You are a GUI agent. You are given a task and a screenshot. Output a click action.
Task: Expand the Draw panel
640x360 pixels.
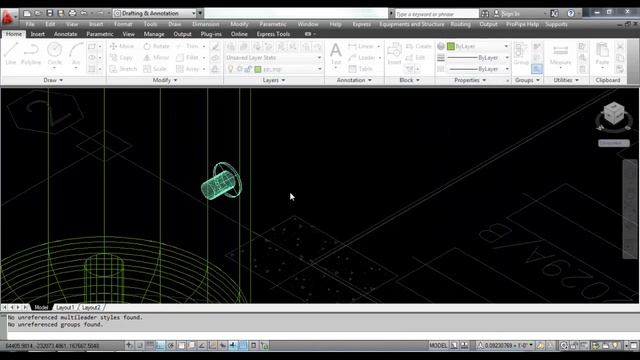(x=53, y=80)
